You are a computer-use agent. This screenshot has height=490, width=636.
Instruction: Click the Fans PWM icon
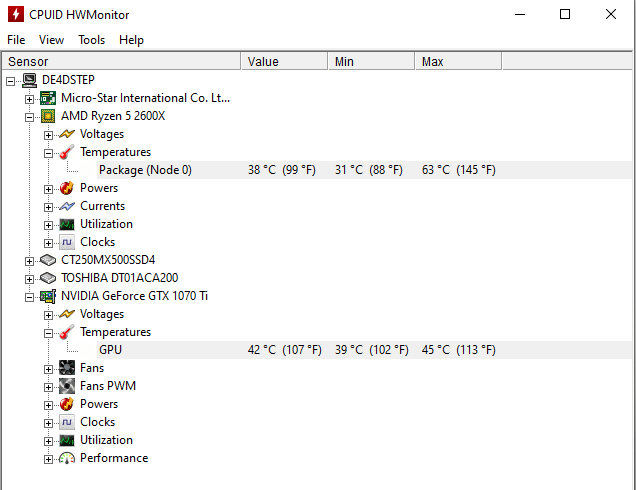pos(67,386)
